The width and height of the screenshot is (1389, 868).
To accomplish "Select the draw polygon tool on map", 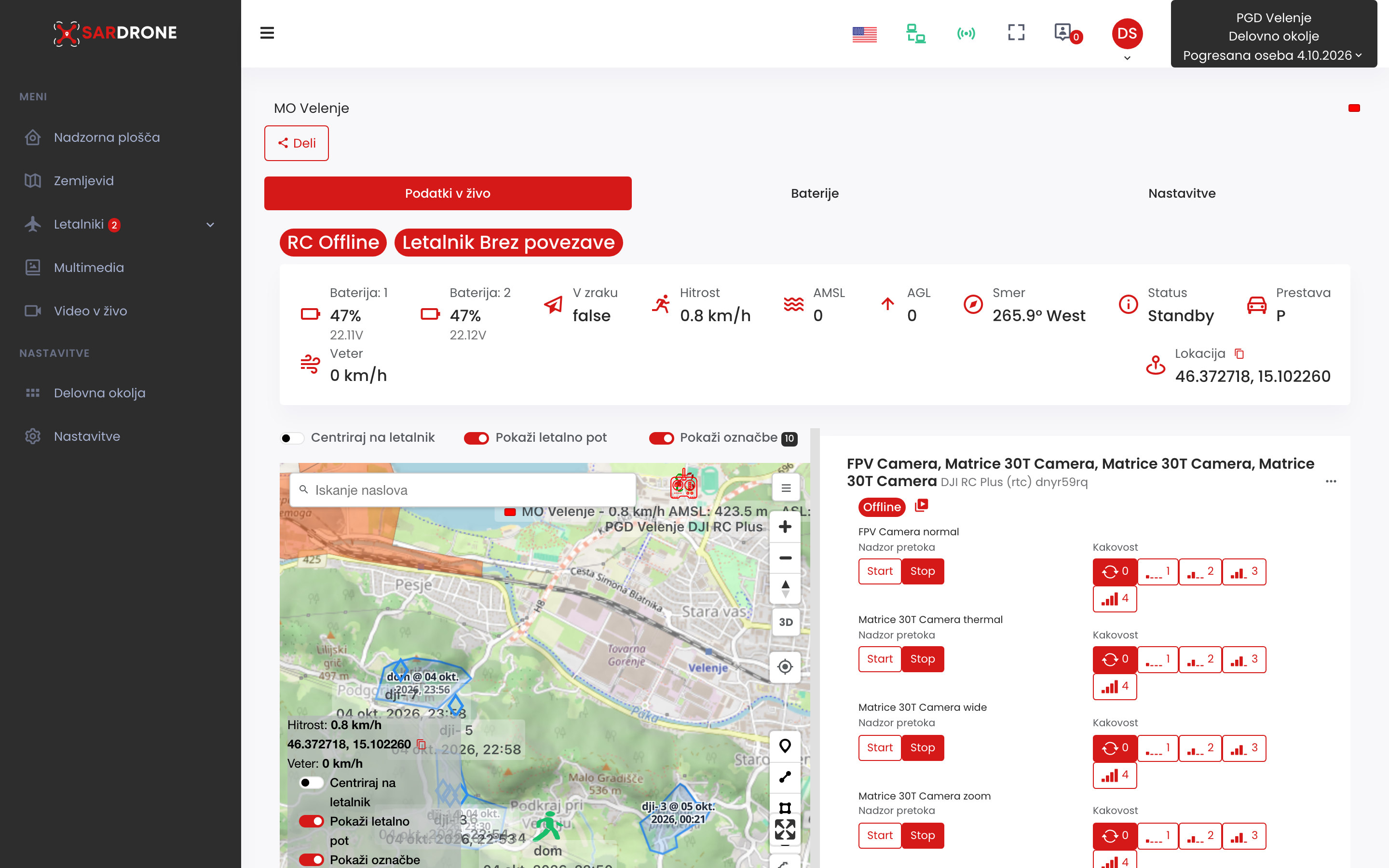I will 785,808.
